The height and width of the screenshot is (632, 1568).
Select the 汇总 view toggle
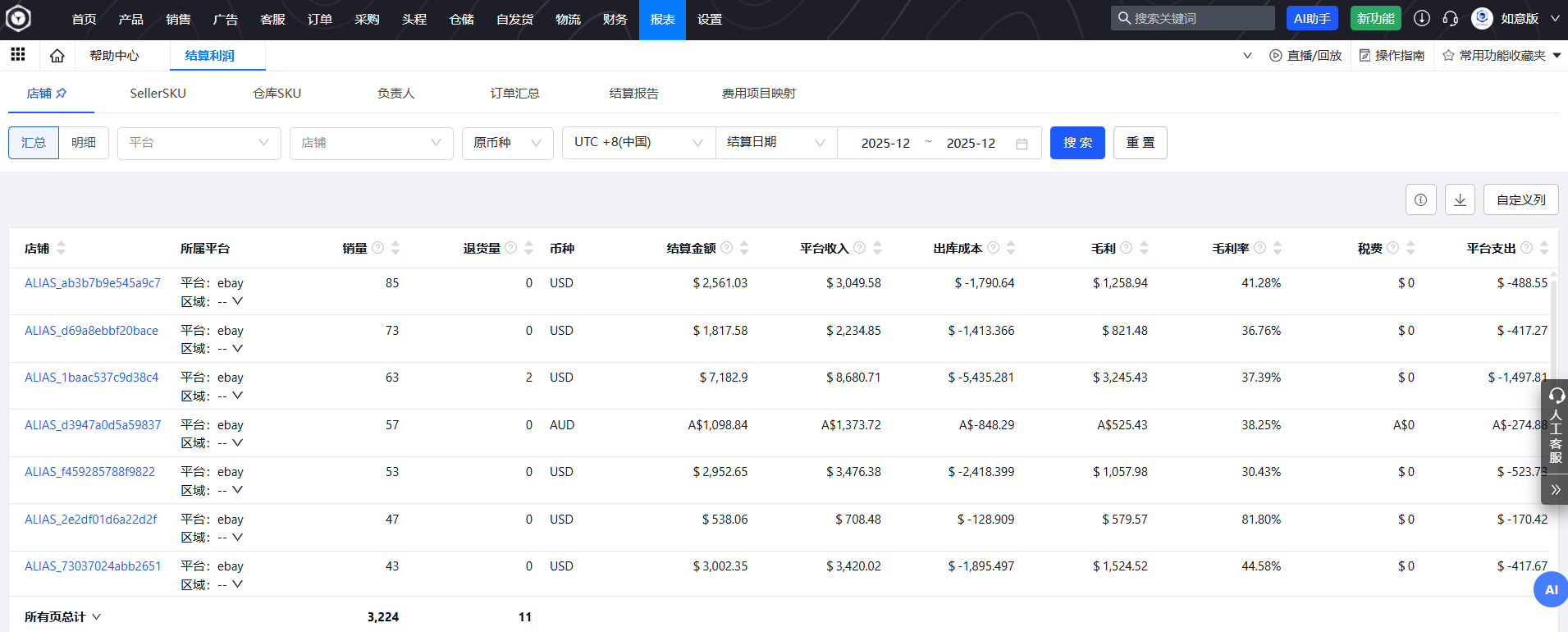tap(34, 143)
